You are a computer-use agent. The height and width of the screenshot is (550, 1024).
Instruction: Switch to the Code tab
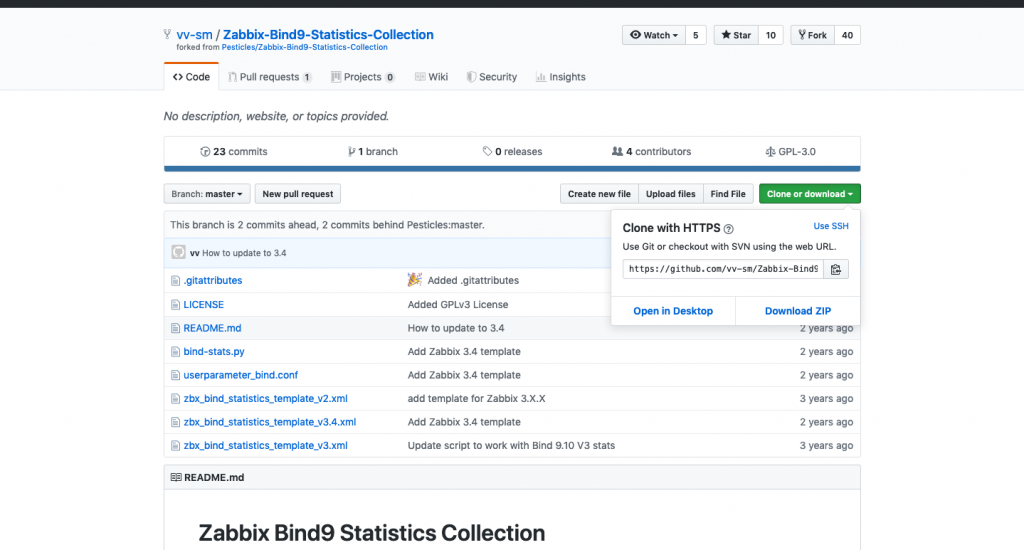[191, 77]
